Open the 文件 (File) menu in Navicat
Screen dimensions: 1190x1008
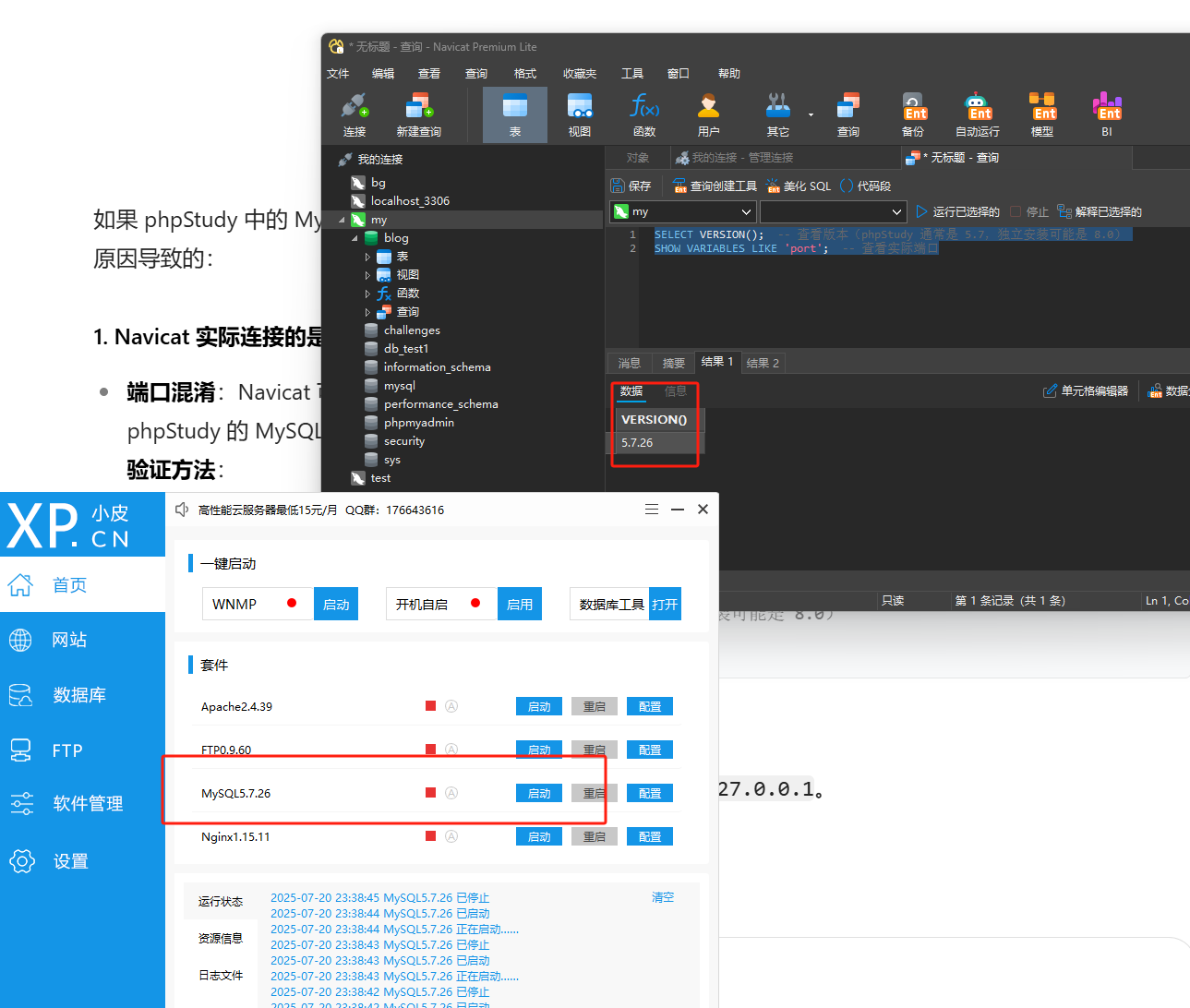pyautogui.click(x=338, y=73)
